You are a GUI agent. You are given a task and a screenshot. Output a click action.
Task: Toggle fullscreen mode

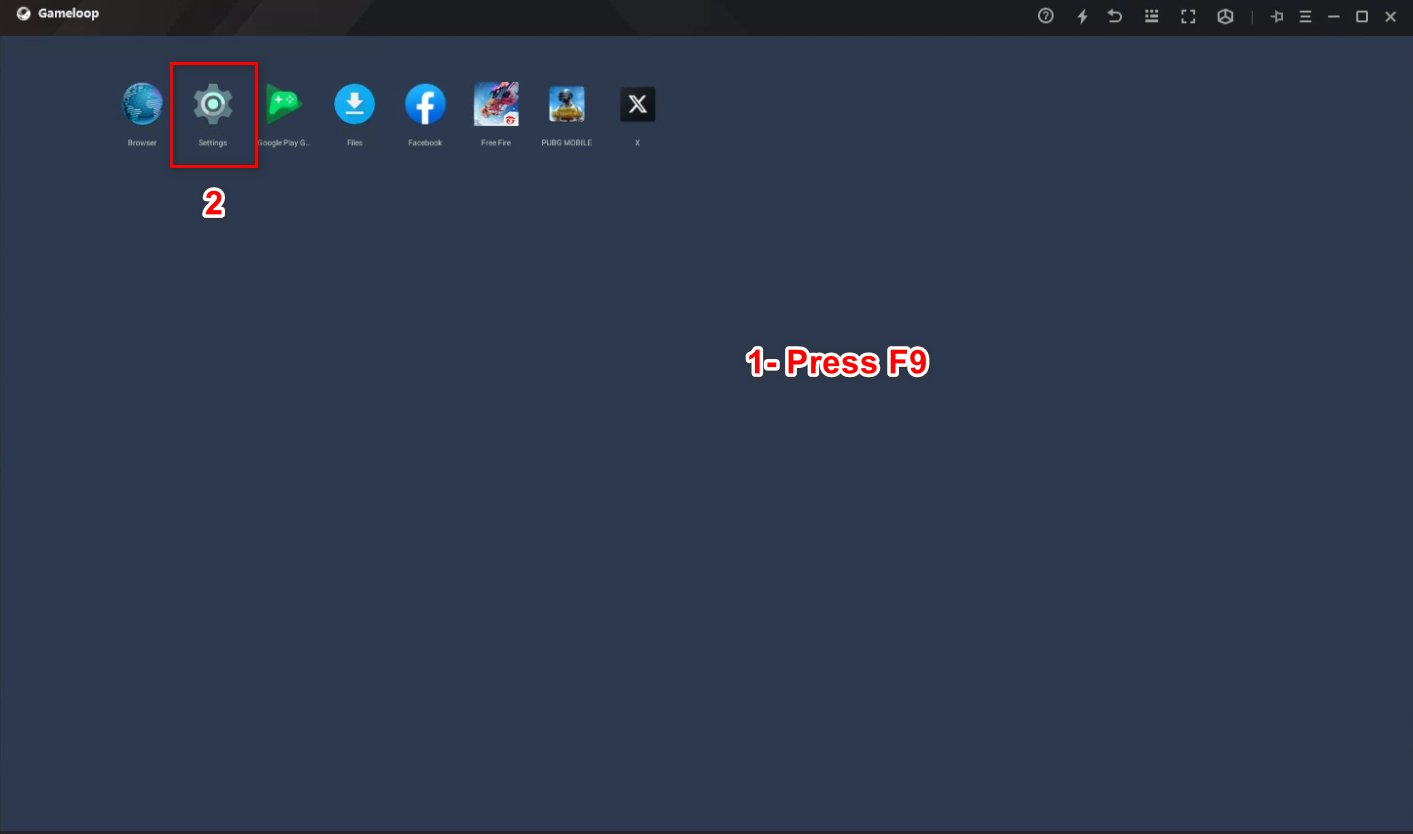pyautogui.click(x=1188, y=16)
